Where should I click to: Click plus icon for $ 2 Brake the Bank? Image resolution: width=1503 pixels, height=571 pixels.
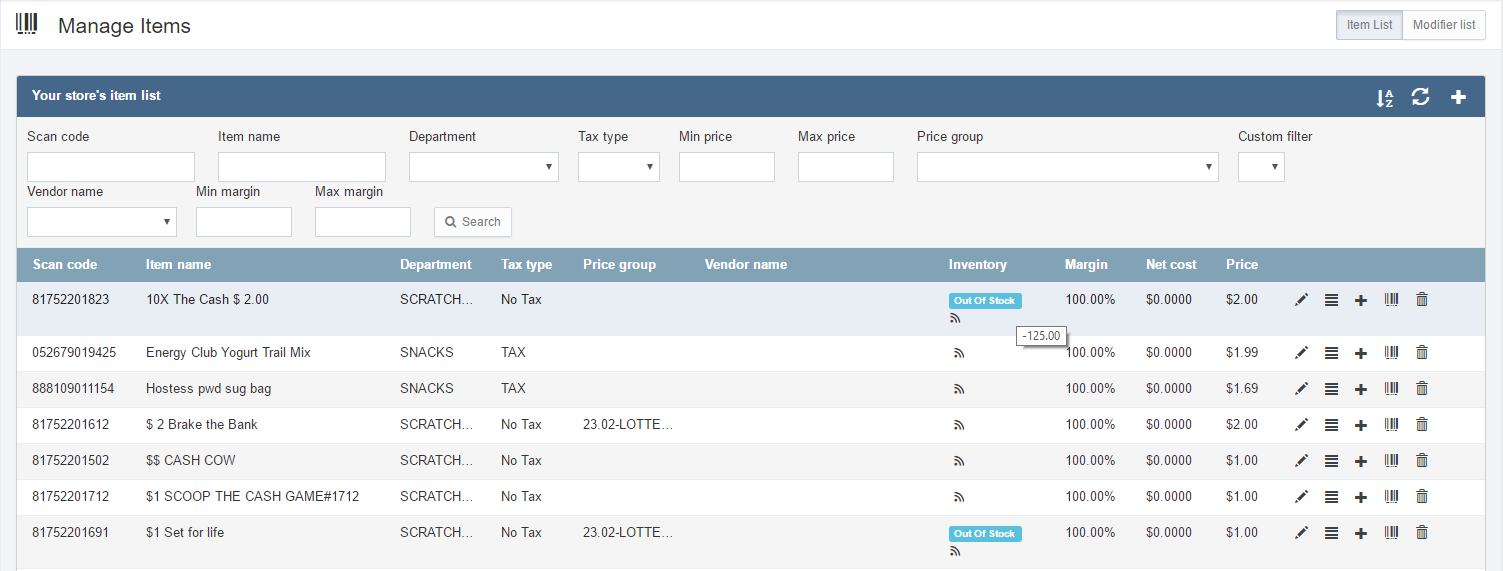1360,425
